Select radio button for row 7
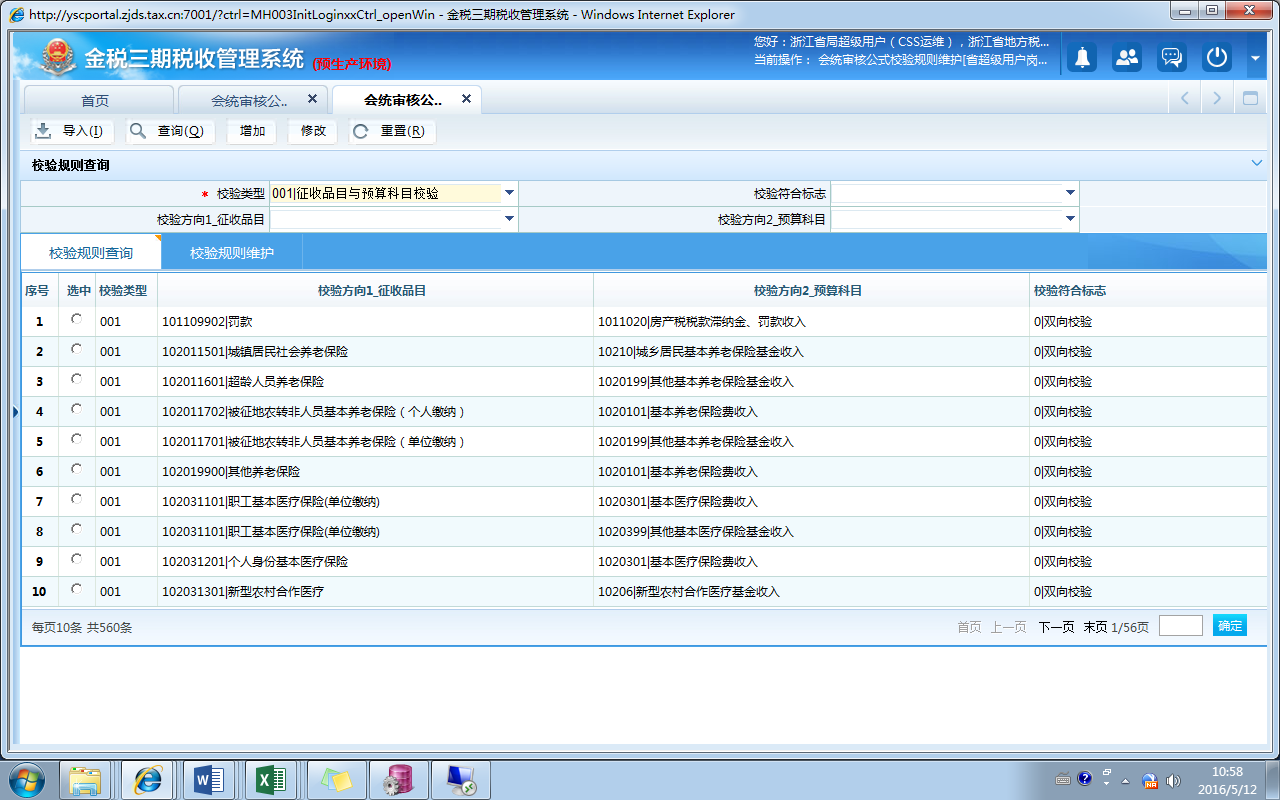The width and height of the screenshot is (1280, 800). 77,499
